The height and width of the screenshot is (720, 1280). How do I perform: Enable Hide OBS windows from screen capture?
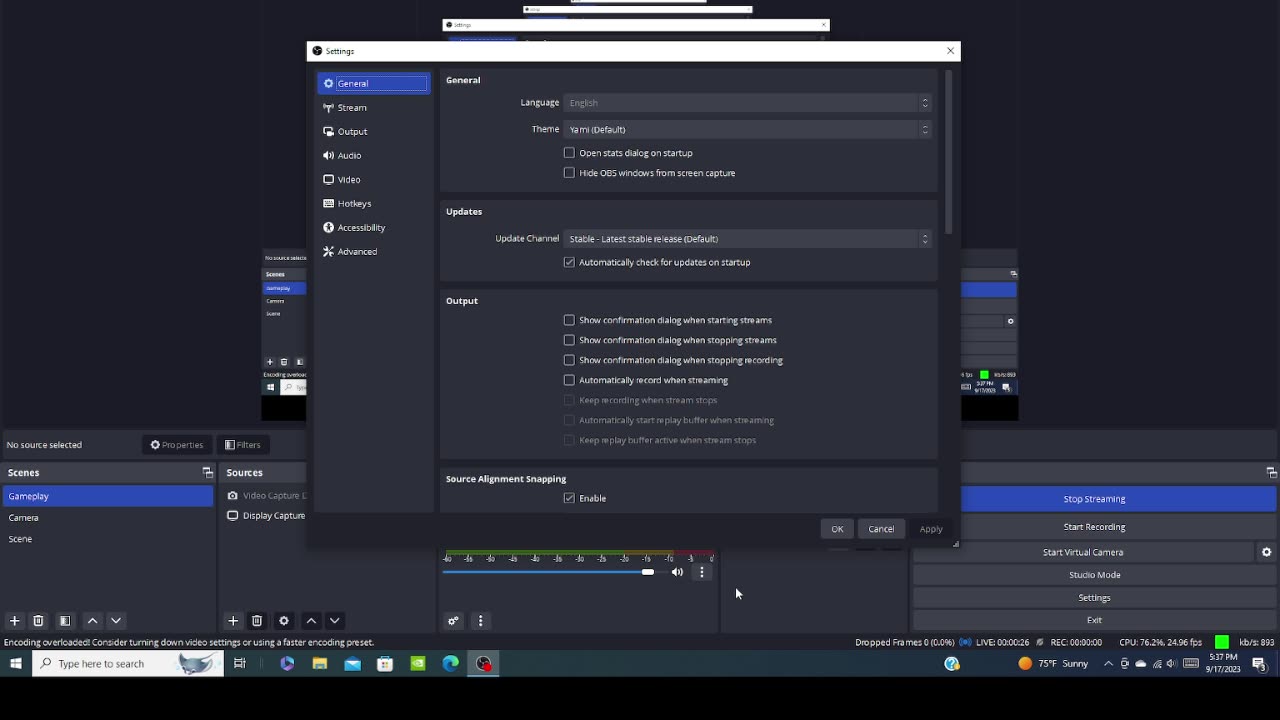(x=569, y=173)
